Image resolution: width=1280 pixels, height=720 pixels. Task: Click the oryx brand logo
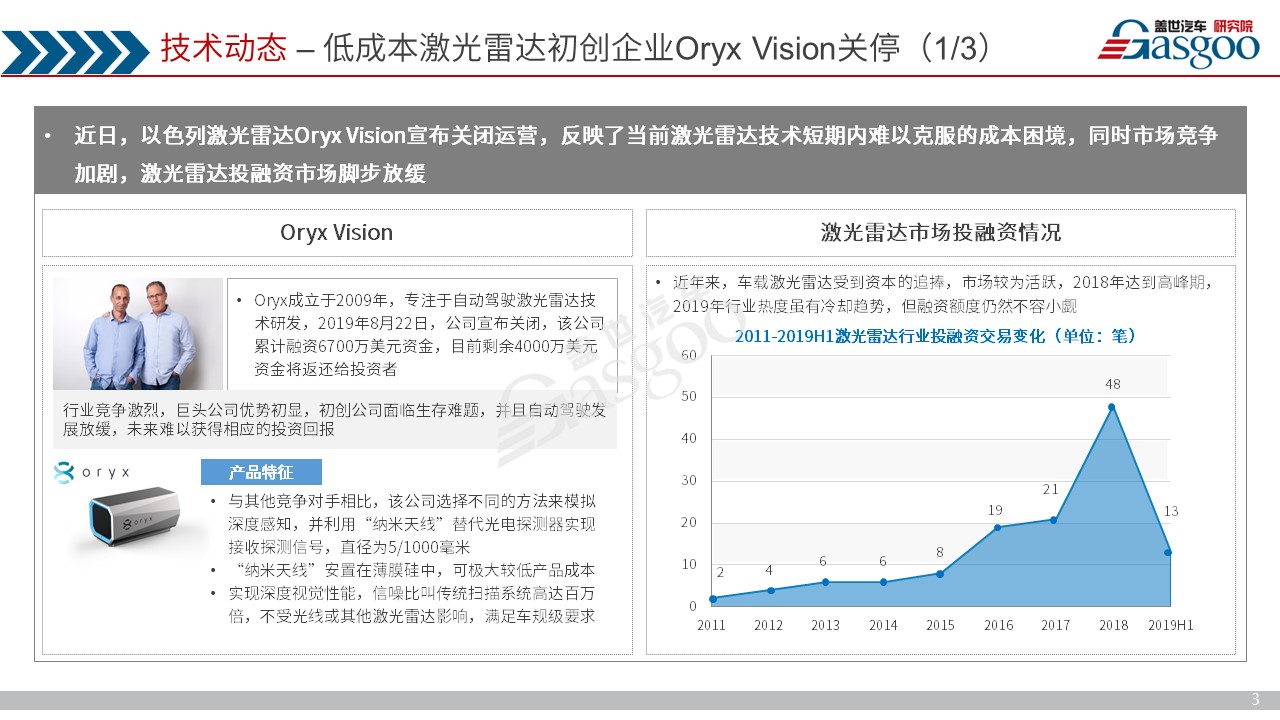[x=93, y=471]
